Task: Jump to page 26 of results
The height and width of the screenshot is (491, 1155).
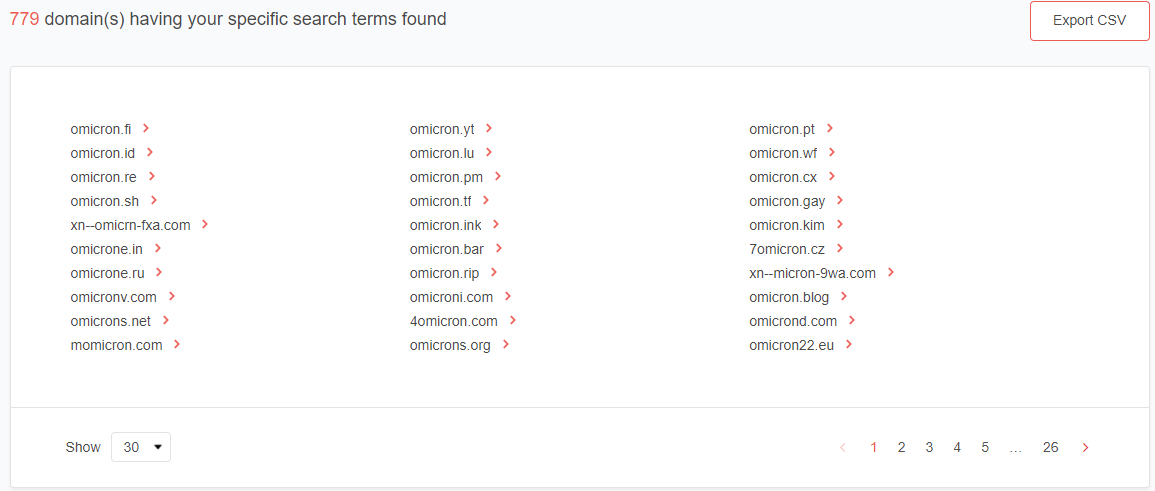Action: point(1050,448)
